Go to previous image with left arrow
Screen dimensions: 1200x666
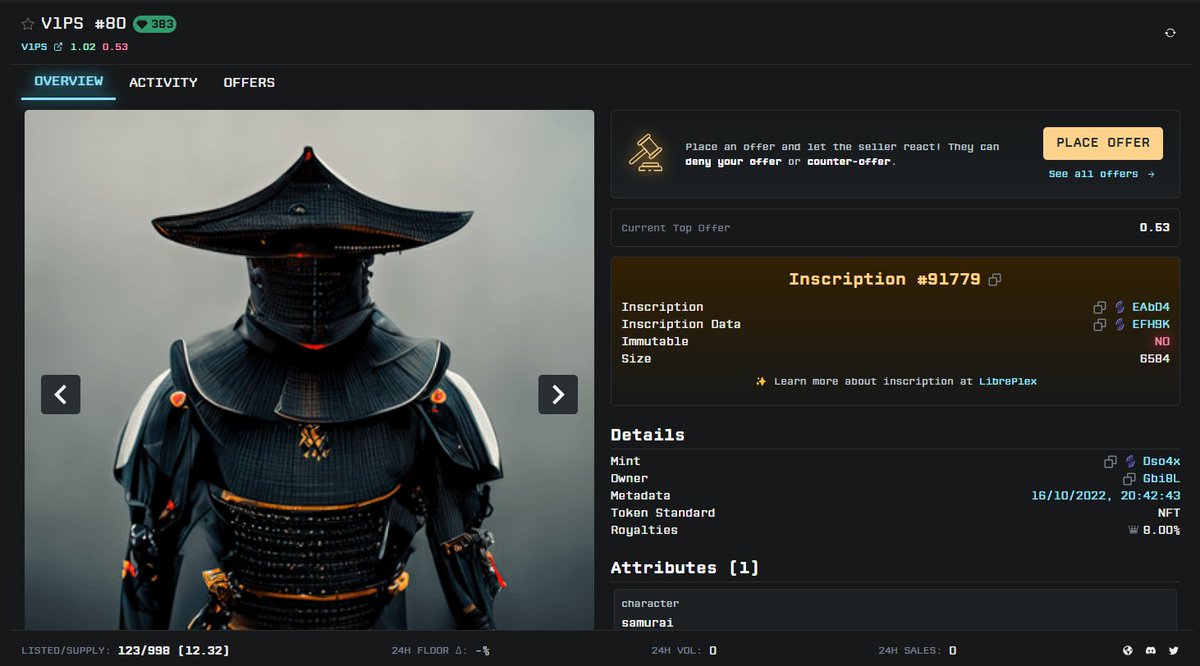(x=61, y=395)
